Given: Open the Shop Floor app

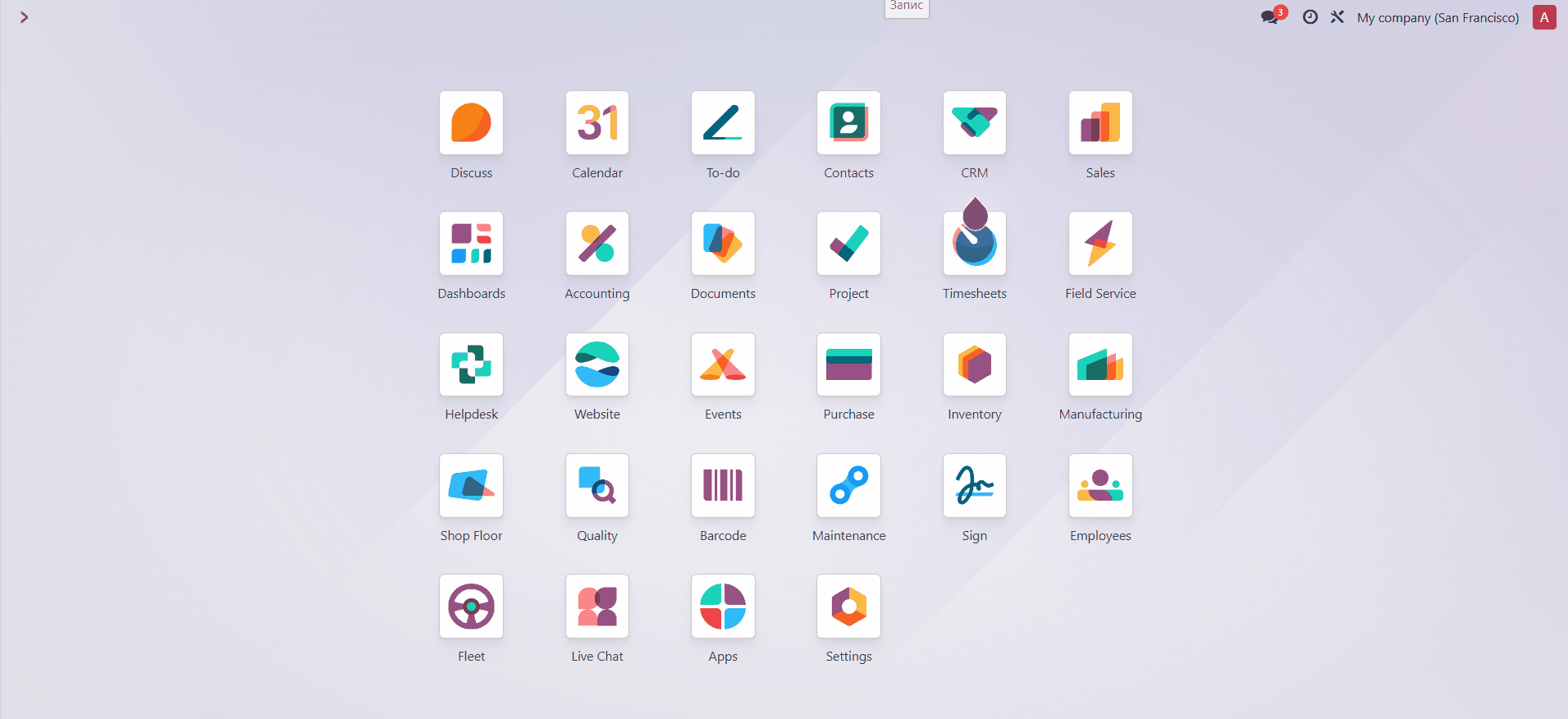Looking at the screenshot, I should [471, 485].
